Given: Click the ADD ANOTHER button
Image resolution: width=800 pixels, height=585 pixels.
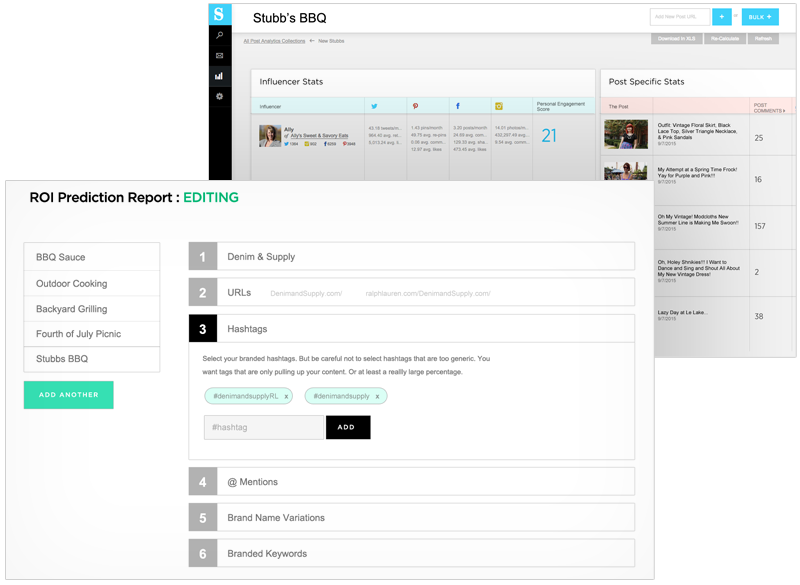Looking at the screenshot, I should 68,395.
